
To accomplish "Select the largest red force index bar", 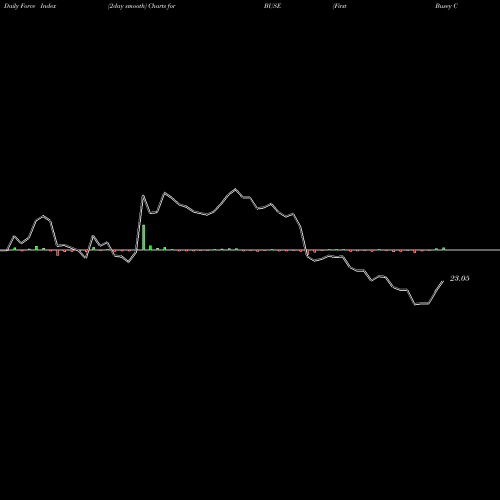I will [x=57, y=253].
